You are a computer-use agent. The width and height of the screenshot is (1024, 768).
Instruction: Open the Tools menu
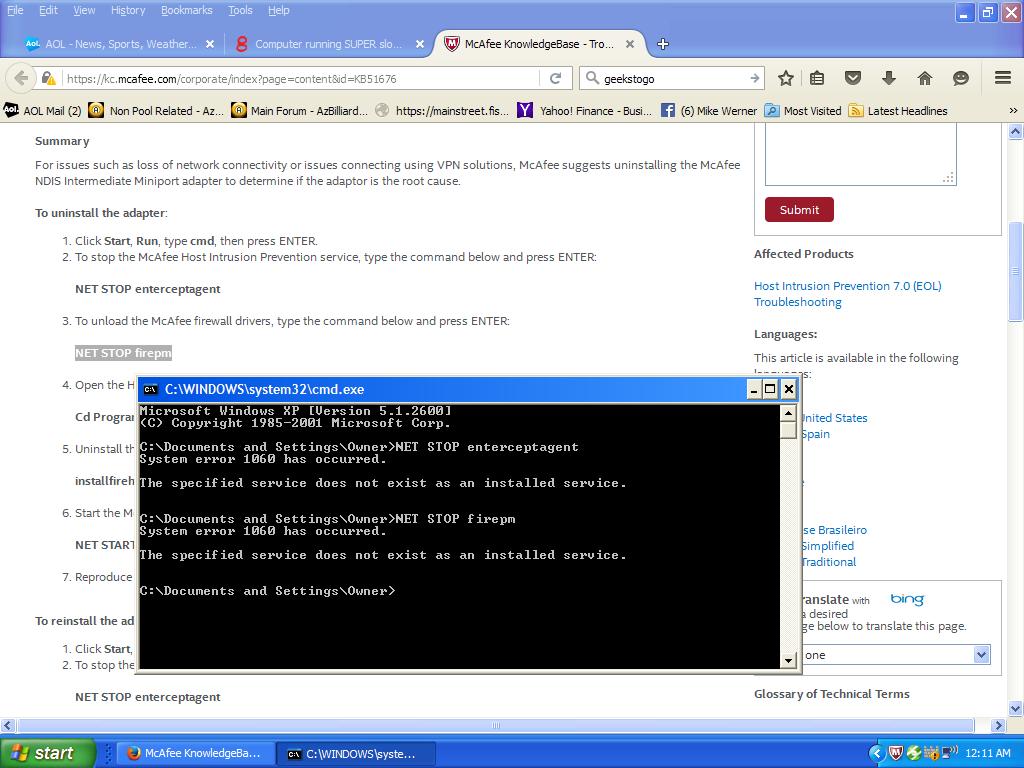[240, 10]
